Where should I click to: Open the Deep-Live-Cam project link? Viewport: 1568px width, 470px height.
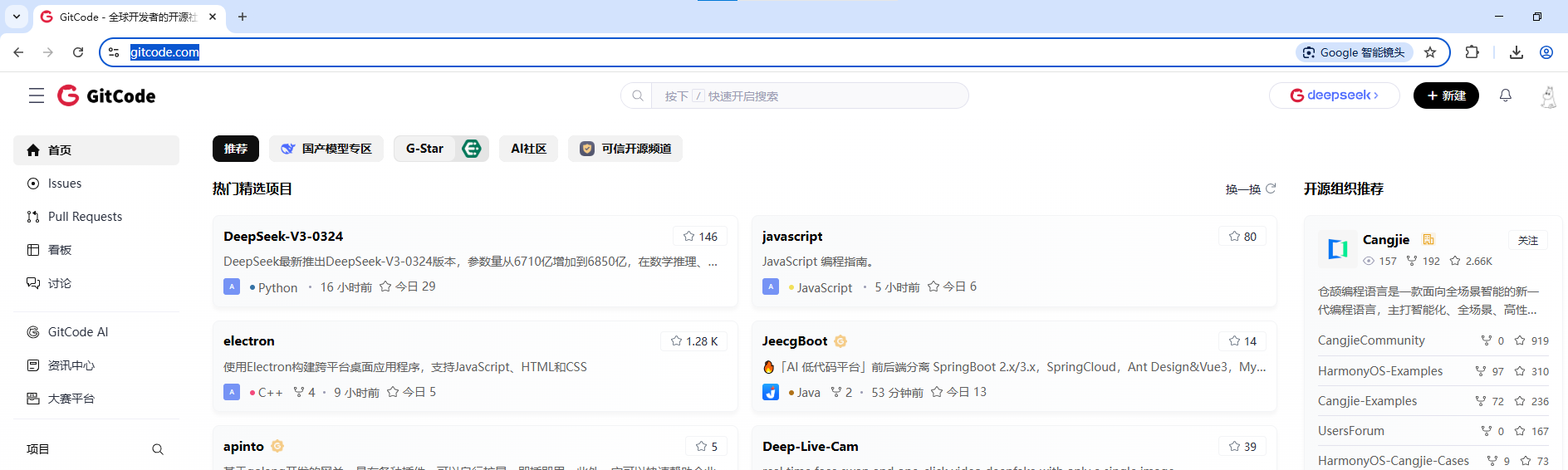pos(811,447)
